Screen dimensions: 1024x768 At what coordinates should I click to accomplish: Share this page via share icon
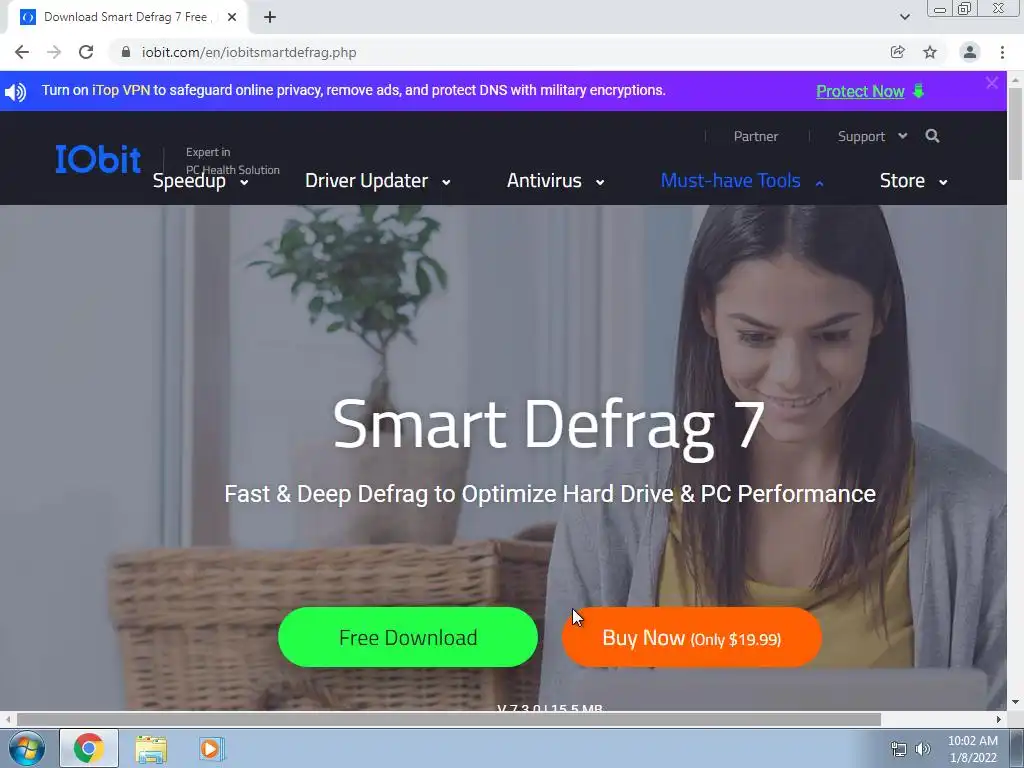point(897,52)
